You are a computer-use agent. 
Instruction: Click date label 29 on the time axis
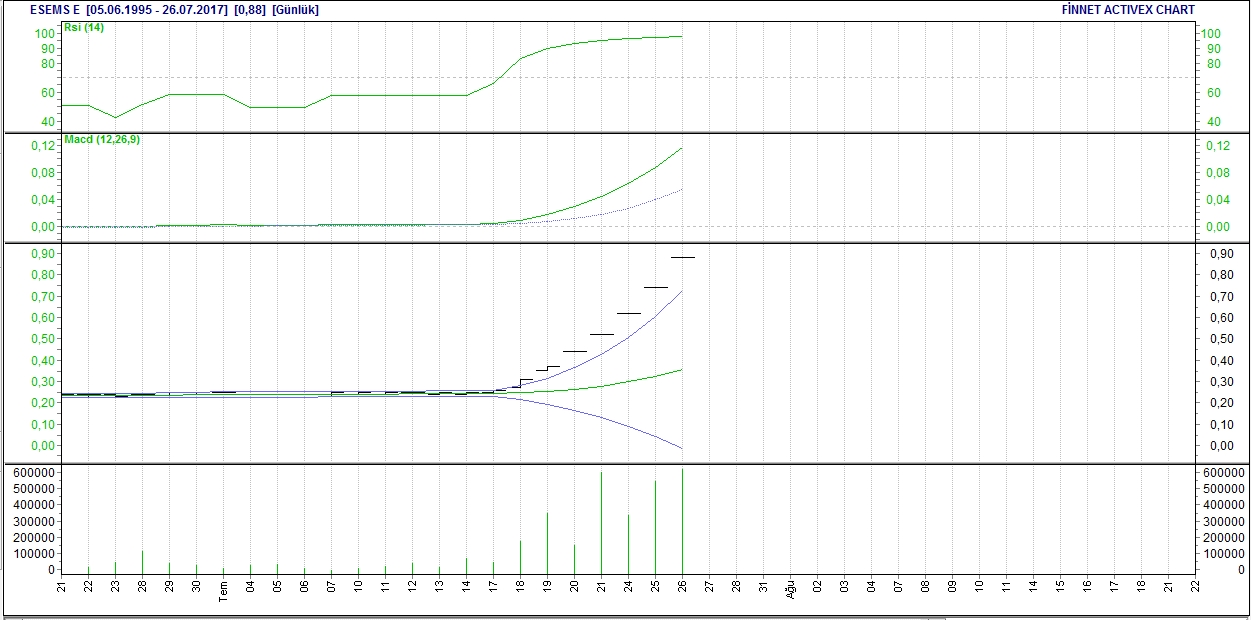[169, 585]
